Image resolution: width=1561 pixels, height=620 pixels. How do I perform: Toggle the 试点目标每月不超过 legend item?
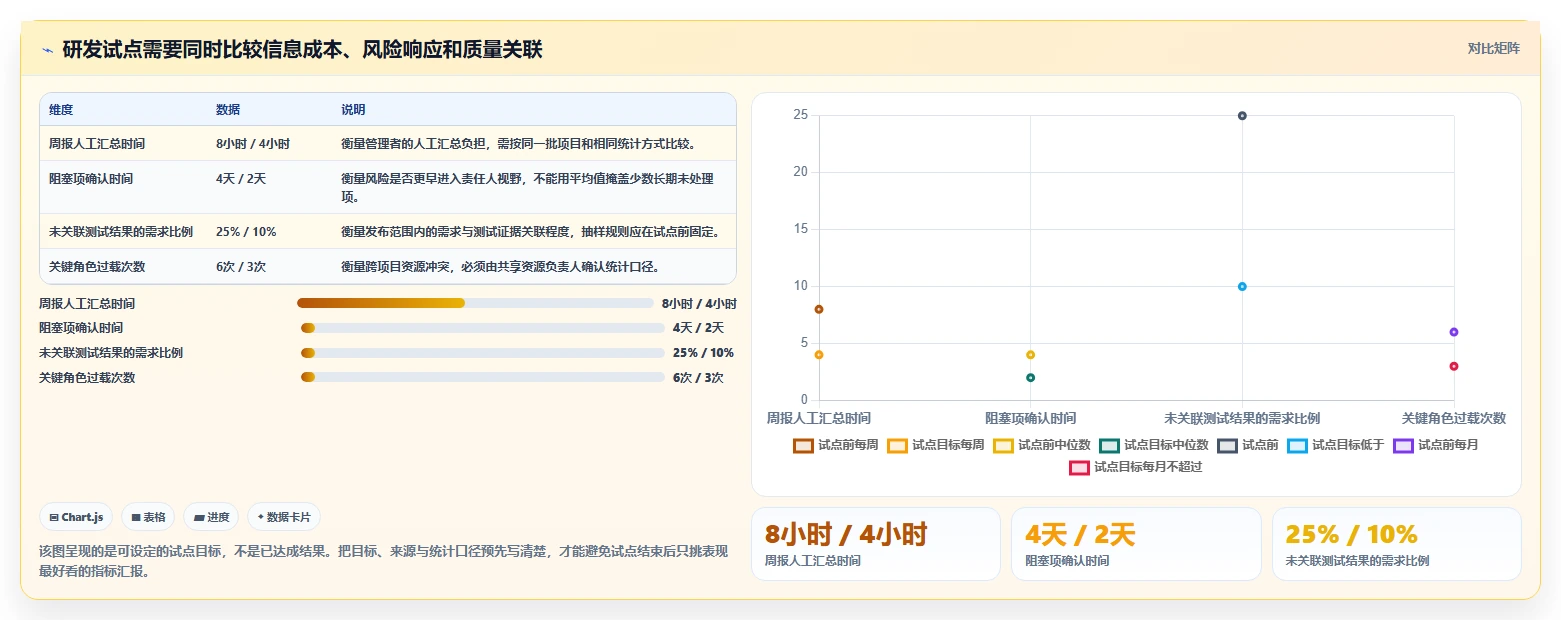click(x=1135, y=467)
